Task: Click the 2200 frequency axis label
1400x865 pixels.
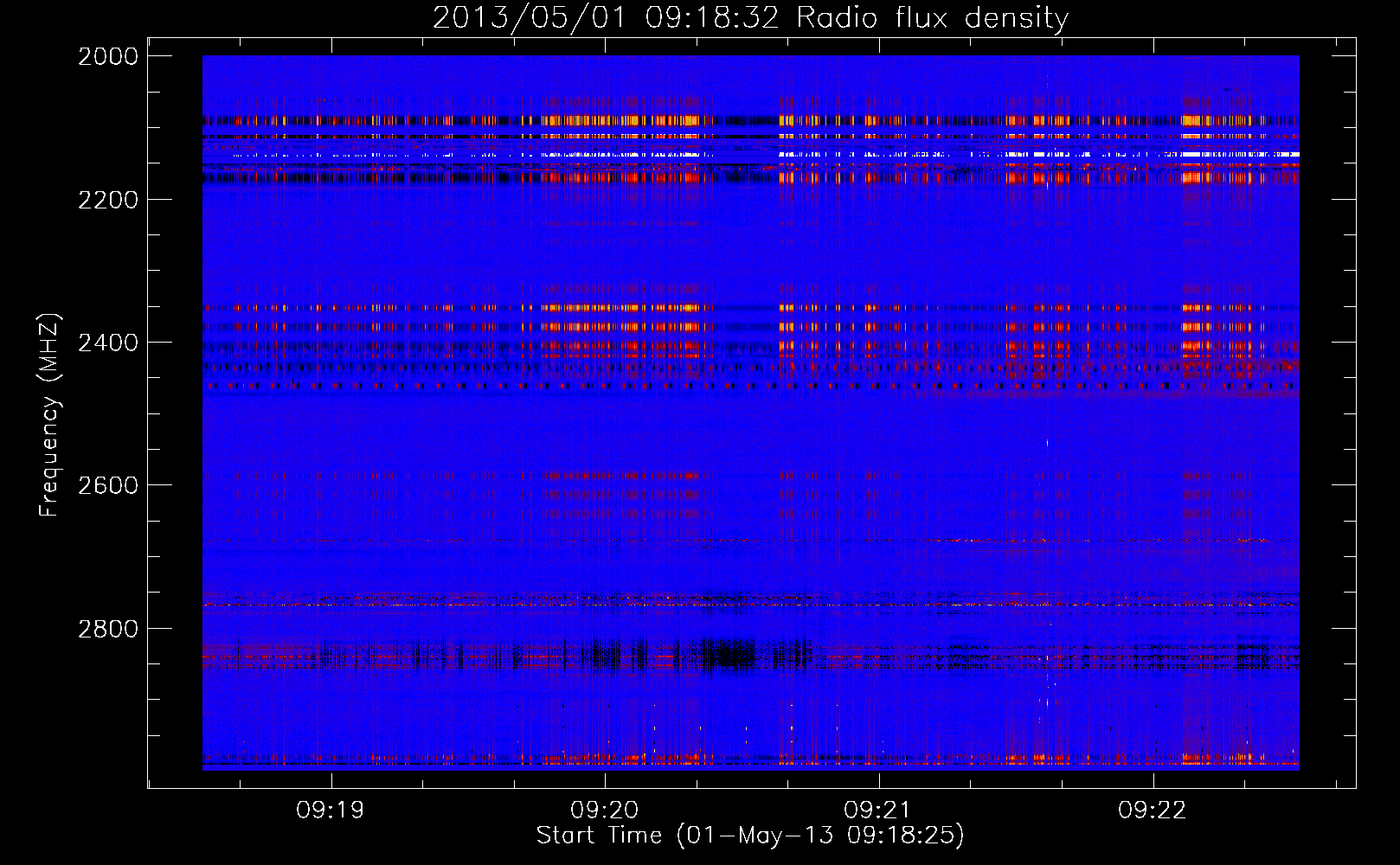Action: point(108,200)
